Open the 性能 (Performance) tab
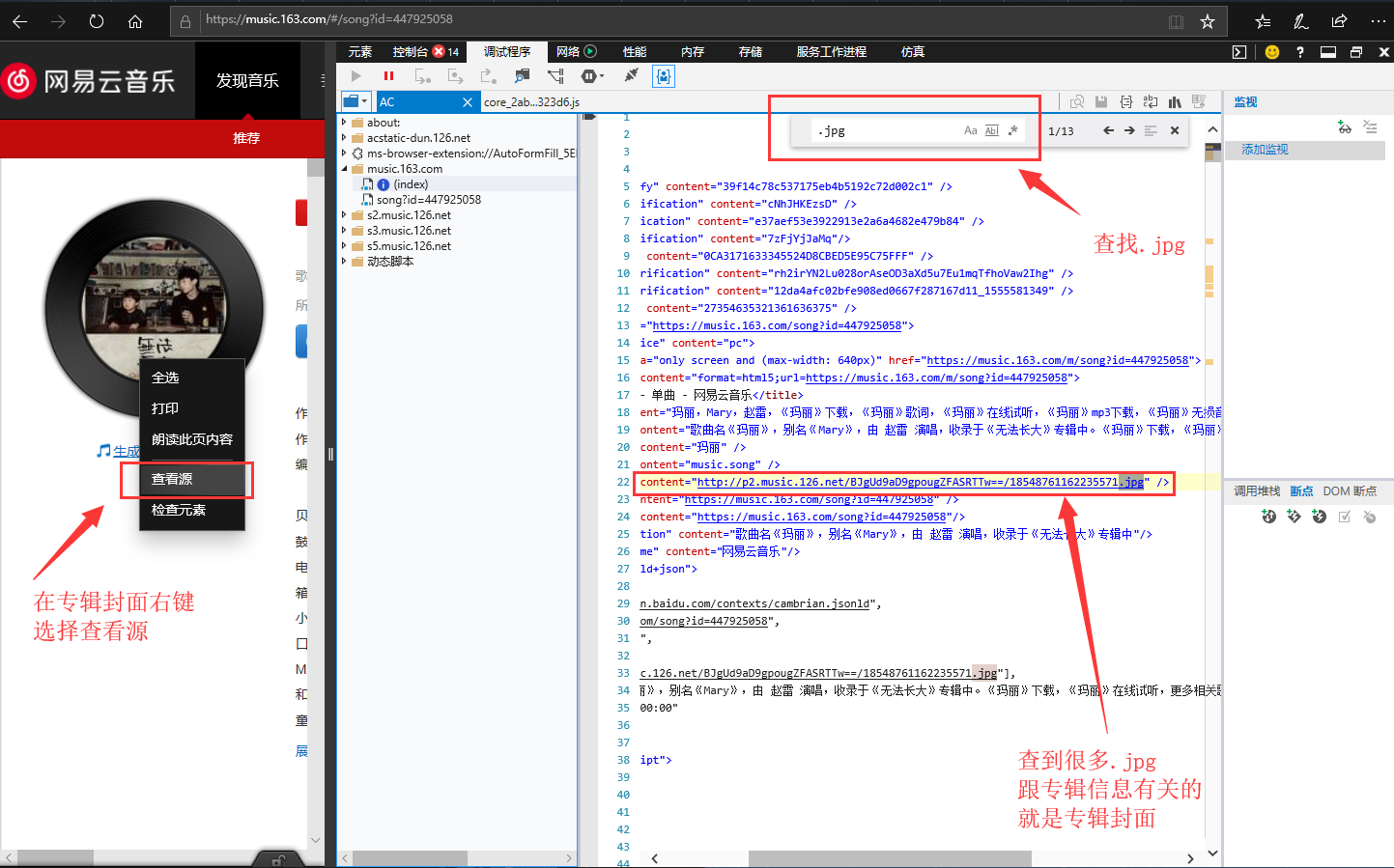 coord(635,52)
